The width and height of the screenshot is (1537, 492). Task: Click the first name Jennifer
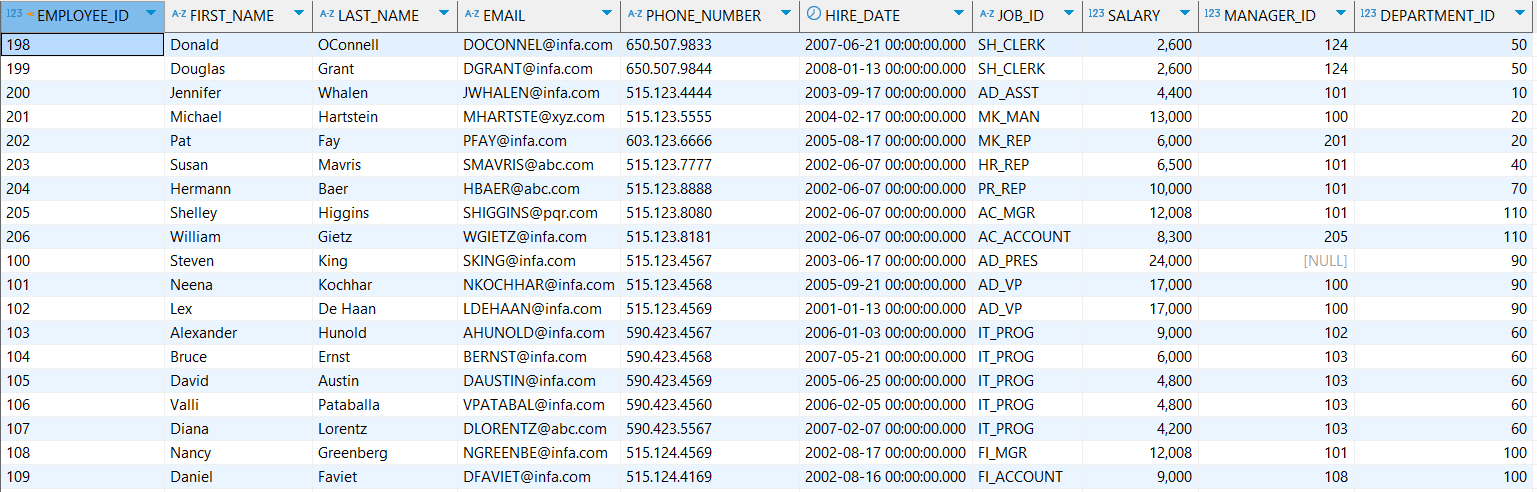[196, 93]
